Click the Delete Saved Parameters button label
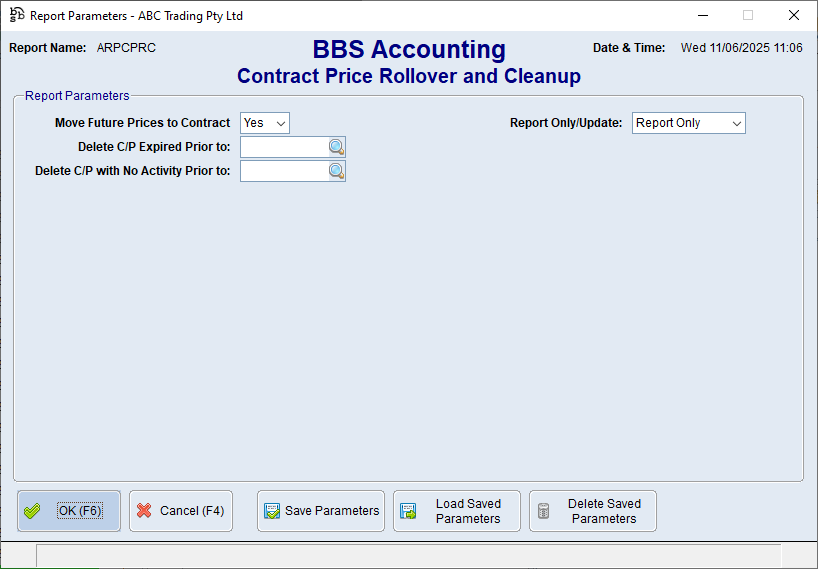The image size is (818, 569). (x=604, y=511)
